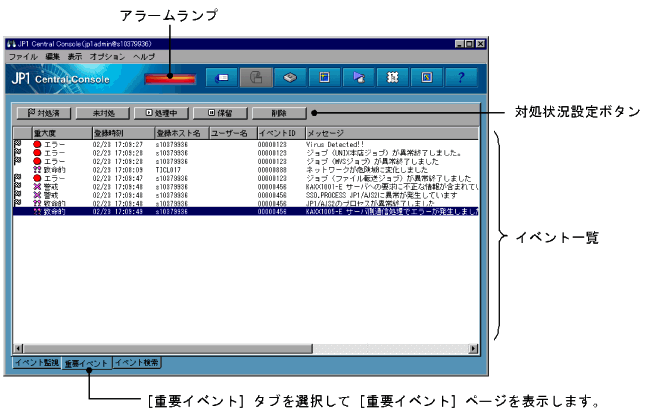Click the grayed-out second toolbar icon

(256, 77)
